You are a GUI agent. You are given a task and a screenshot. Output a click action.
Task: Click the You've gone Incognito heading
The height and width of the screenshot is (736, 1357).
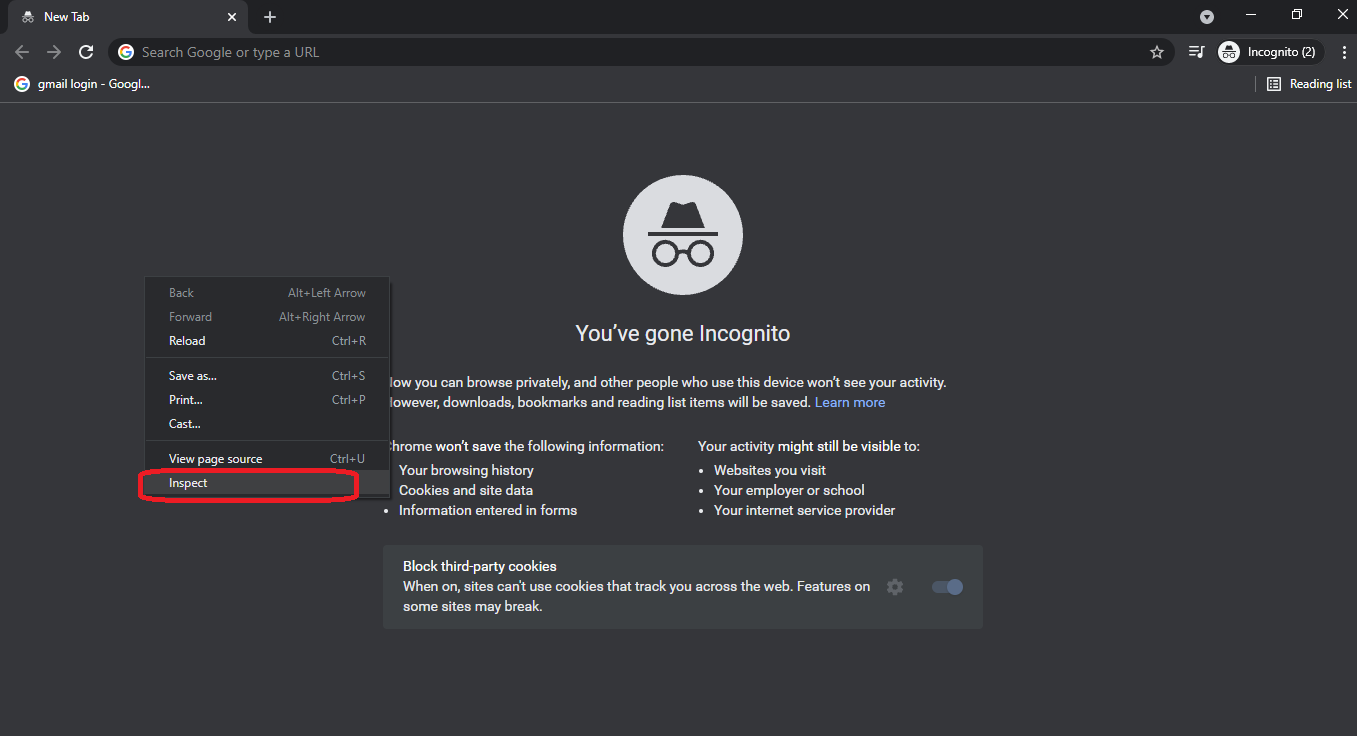click(683, 333)
